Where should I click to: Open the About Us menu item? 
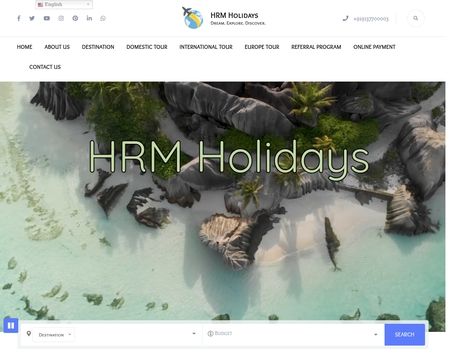[x=57, y=47]
